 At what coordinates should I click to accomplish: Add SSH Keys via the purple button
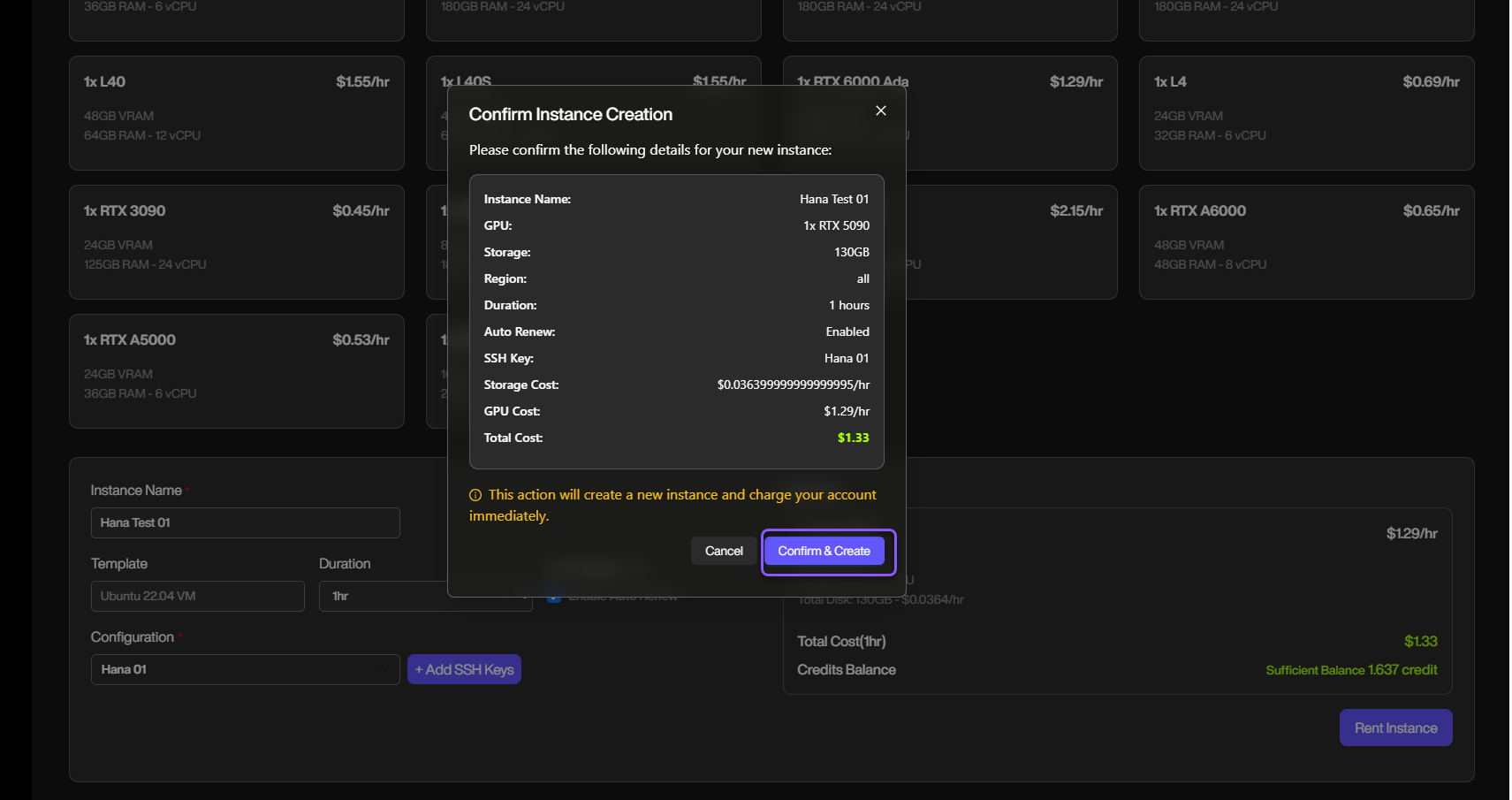click(x=464, y=669)
